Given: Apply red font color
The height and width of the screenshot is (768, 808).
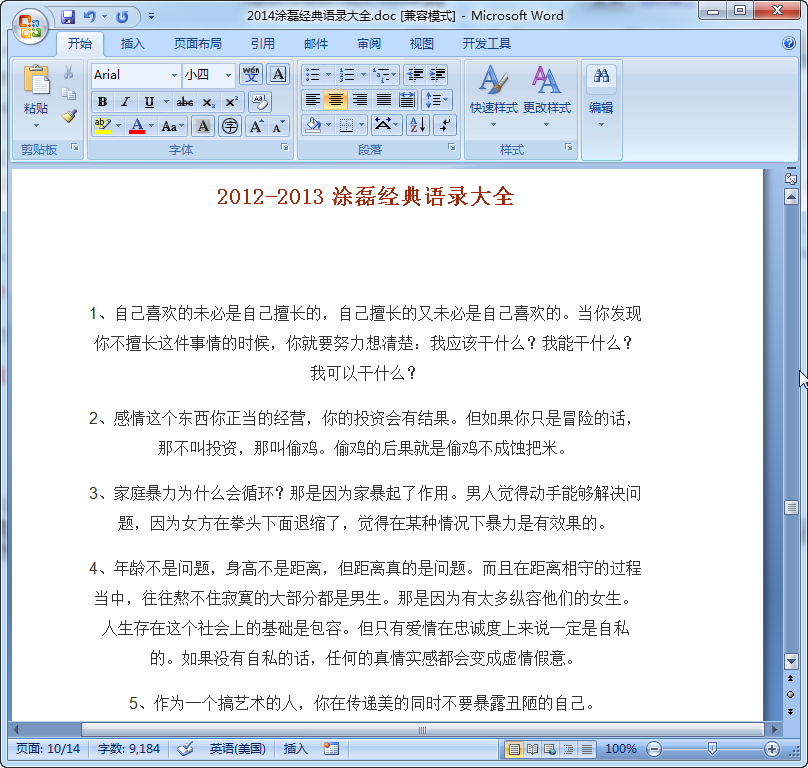Looking at the screenshot, I should pos(137,125).
